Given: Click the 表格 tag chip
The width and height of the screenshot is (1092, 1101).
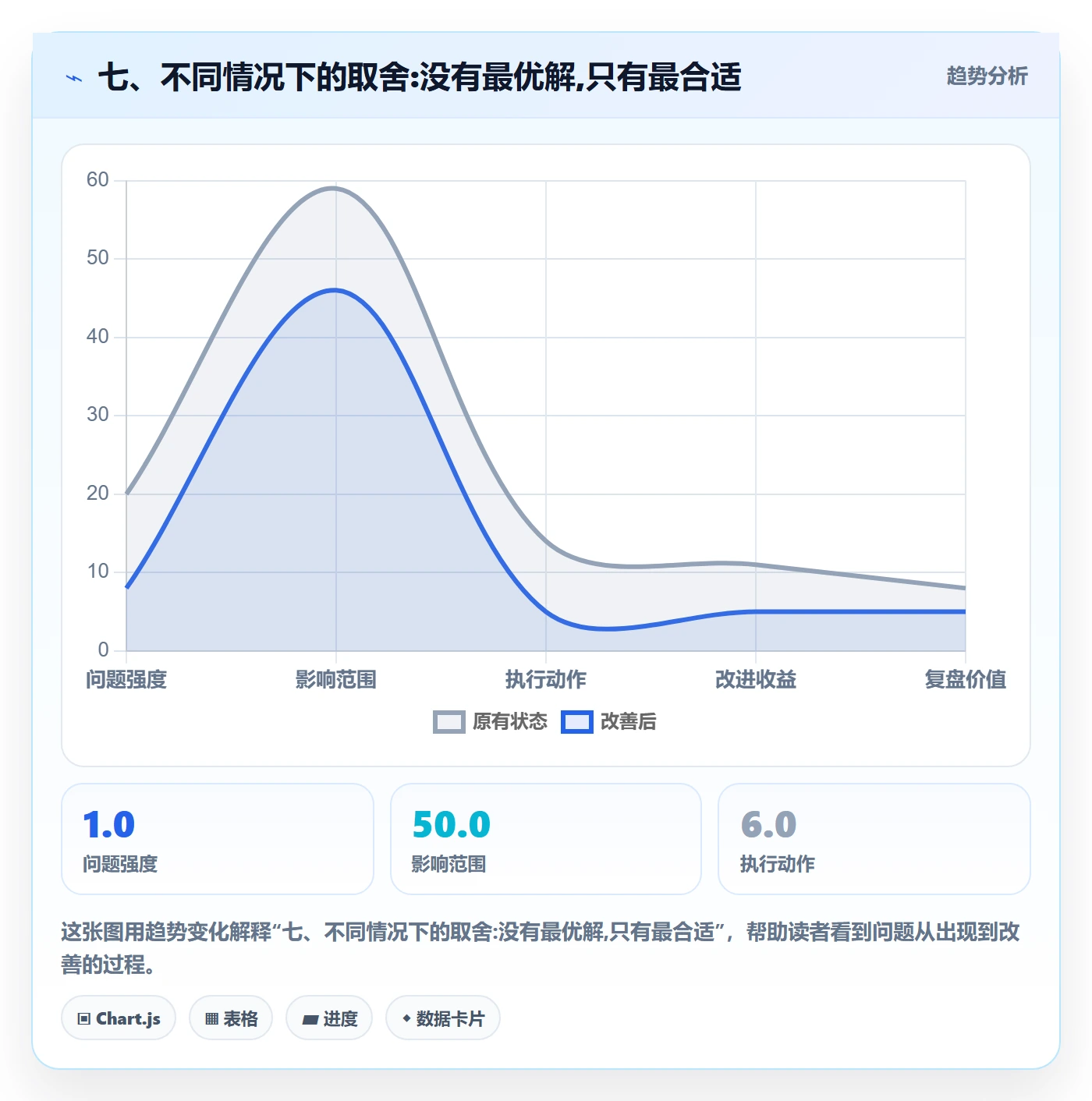Looking at the screenshot, I should point(231,1018).
